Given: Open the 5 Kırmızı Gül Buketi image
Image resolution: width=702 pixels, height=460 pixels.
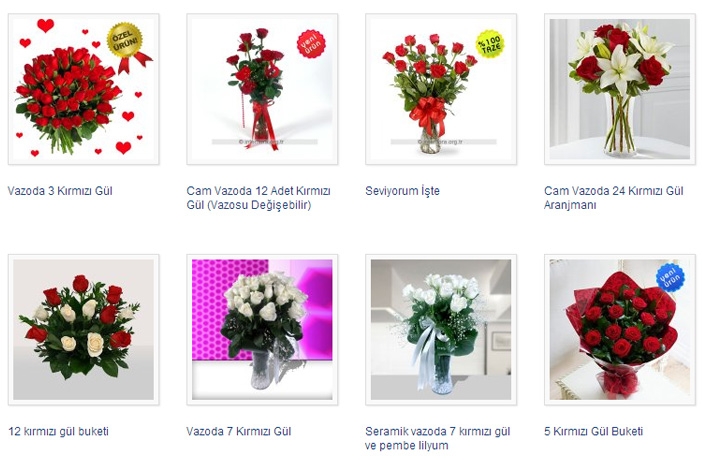Looking at the screenshot, I should coord(620,330).
